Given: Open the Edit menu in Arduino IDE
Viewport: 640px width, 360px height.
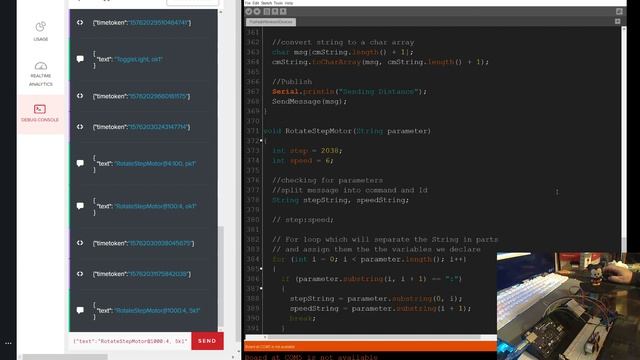Looking at the screenshot, I should click(x=256, y=3).
